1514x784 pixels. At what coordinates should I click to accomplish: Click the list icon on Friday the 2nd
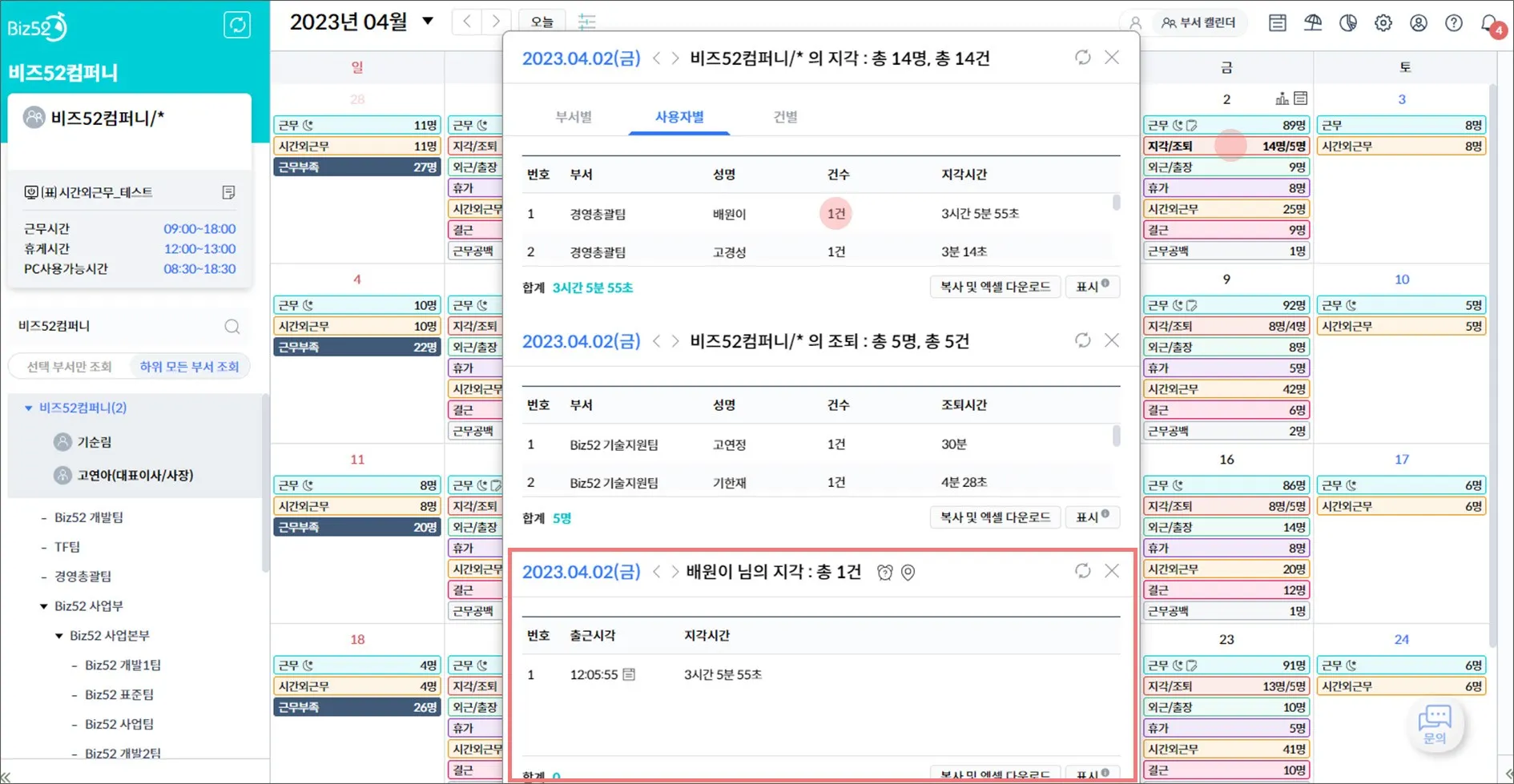pyautogui.click(x=1301, y=99)
